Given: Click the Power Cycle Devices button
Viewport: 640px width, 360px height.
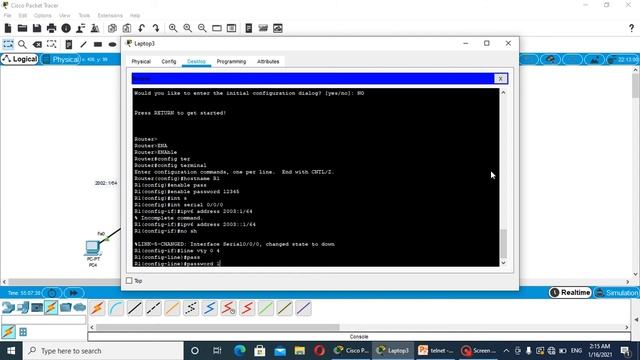Looking at the screenshot, I should click(x=52, y=293).
